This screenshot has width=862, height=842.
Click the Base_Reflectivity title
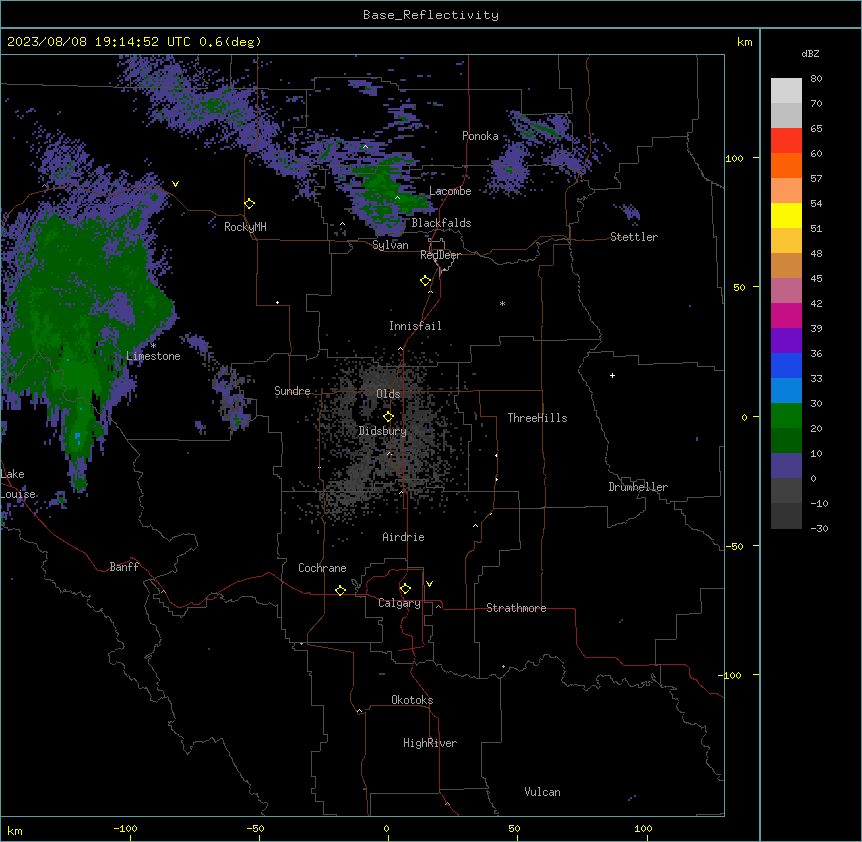tap(431, 15)
